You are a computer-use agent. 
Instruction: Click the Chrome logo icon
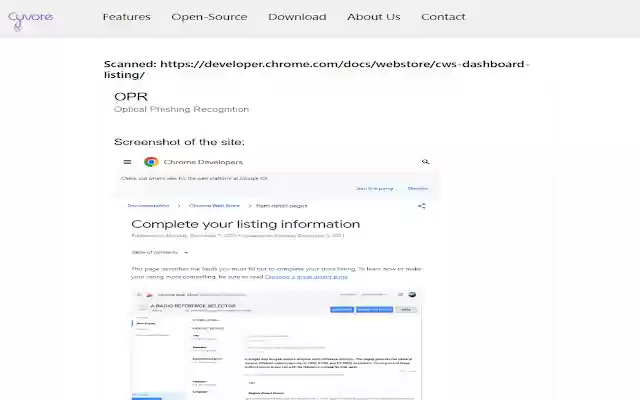(151, 162)
